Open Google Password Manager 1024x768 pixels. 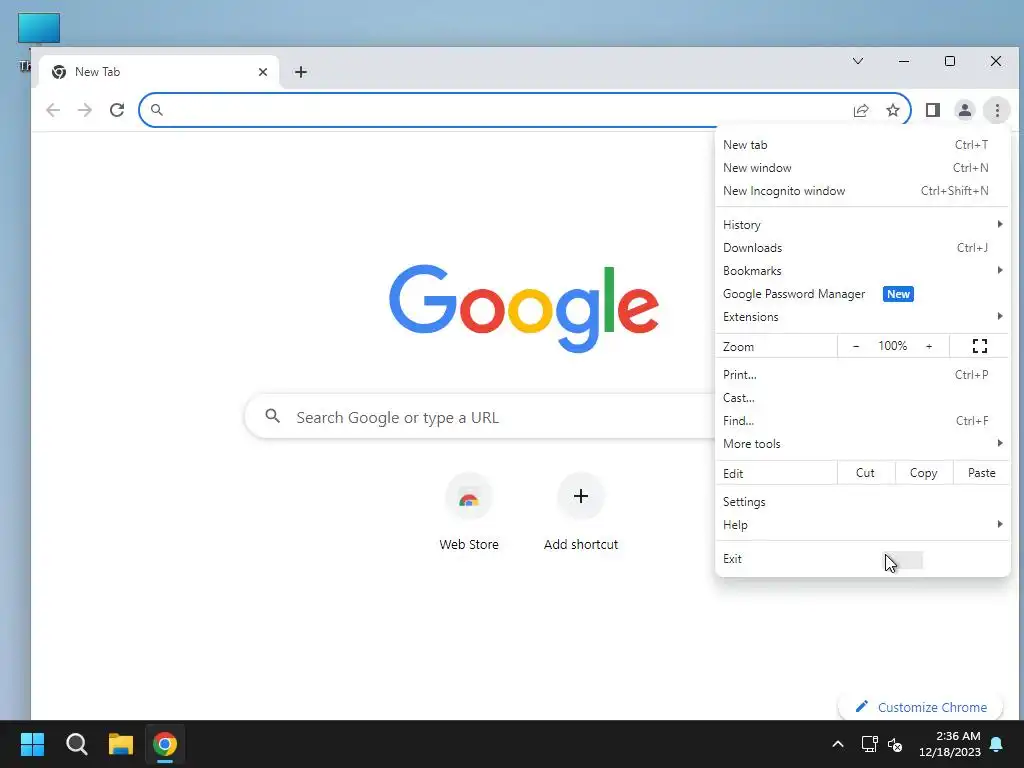862,294
